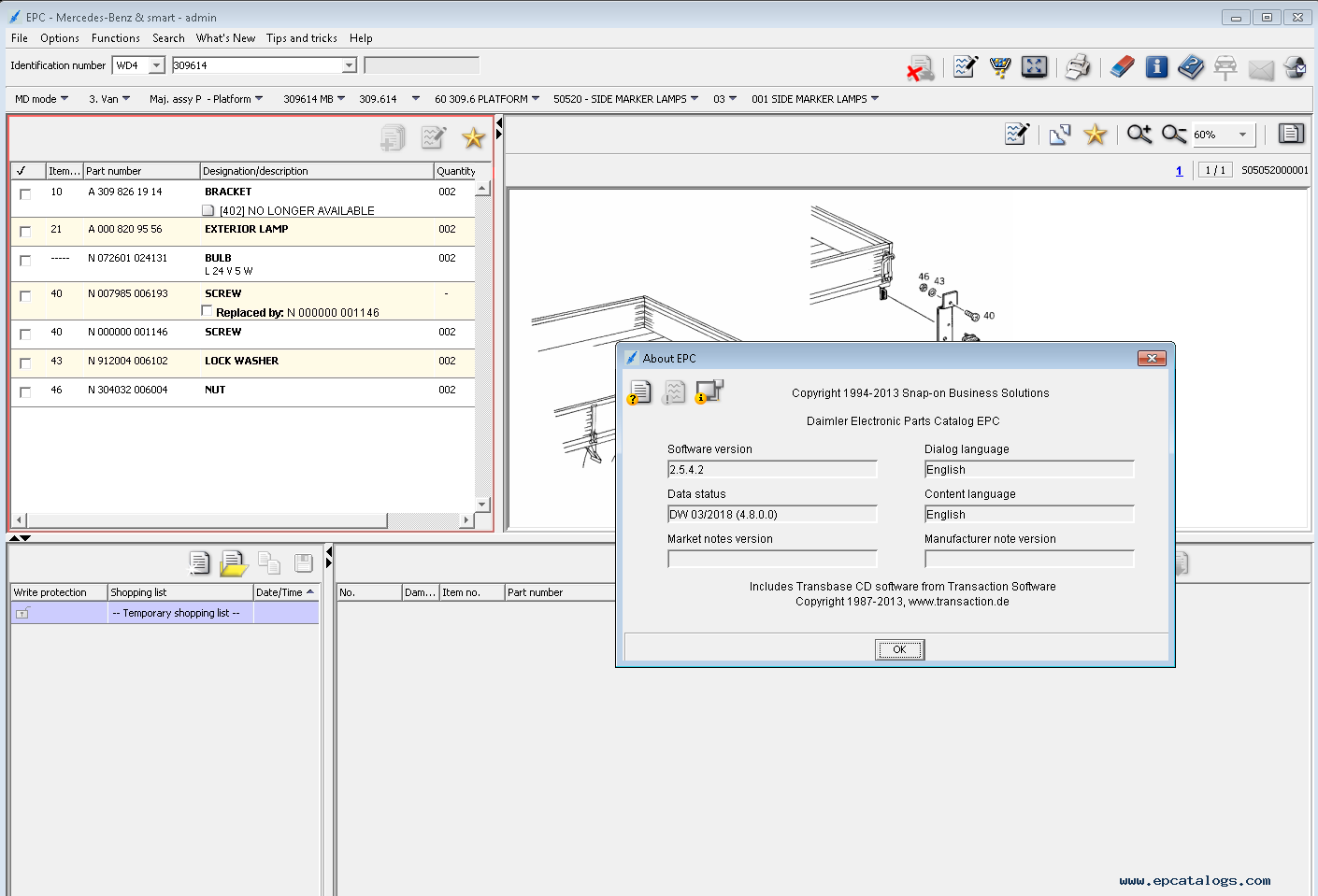
Task: Click the printer icon
Action: pyautogui.click(x=1078, y=67)
